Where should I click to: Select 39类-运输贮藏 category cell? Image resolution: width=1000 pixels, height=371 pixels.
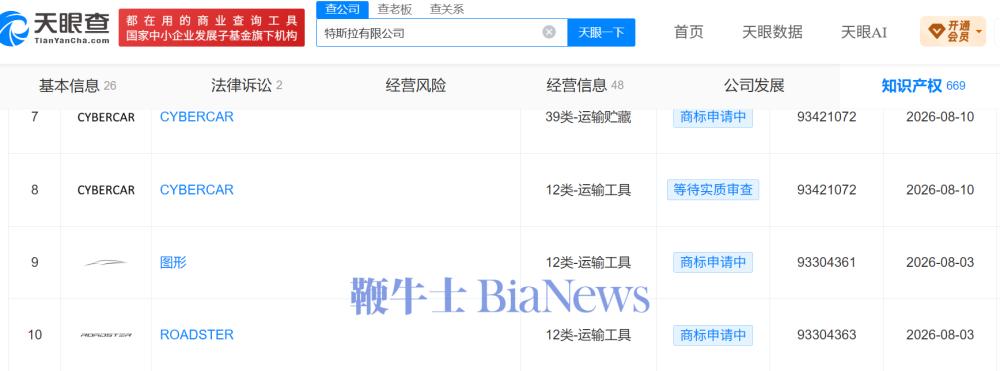coord(588,117)
